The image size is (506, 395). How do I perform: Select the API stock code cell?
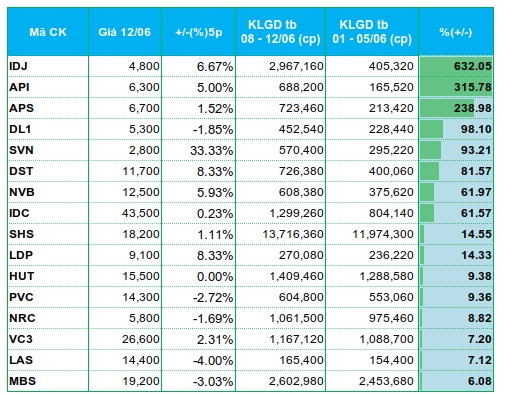[x=48, y=87]
